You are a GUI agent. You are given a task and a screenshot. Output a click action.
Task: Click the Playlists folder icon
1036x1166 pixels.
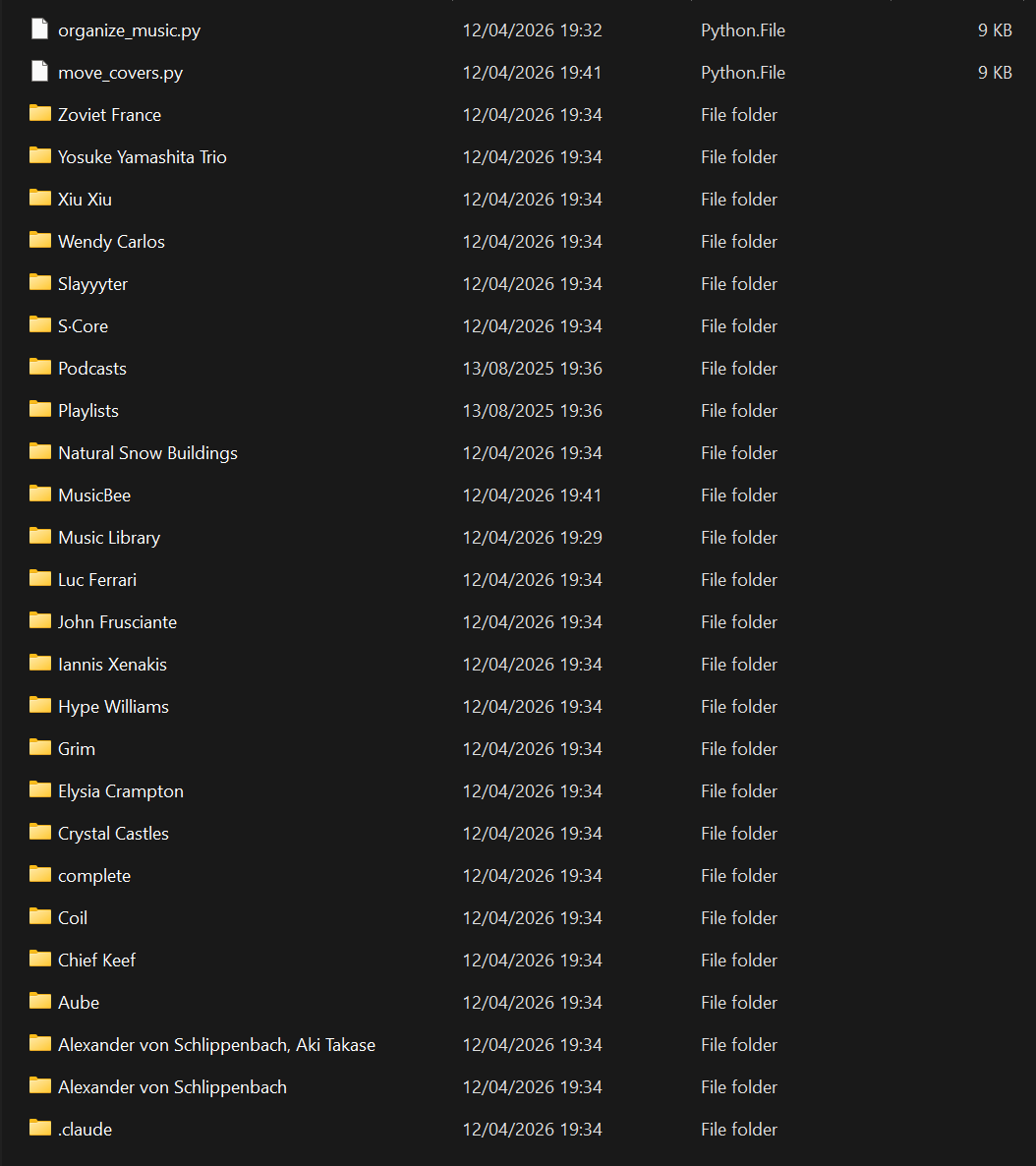point(40,409)
